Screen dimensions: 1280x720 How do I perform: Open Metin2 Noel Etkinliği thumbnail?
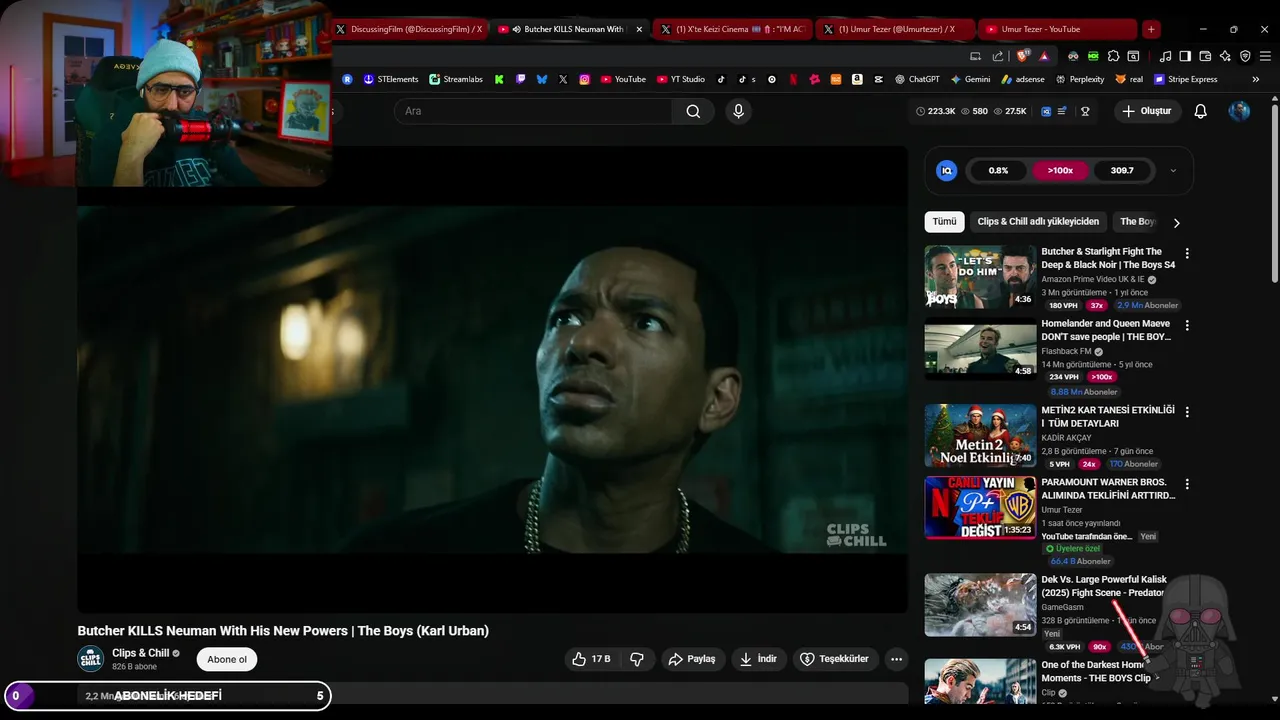pos(980,435)
